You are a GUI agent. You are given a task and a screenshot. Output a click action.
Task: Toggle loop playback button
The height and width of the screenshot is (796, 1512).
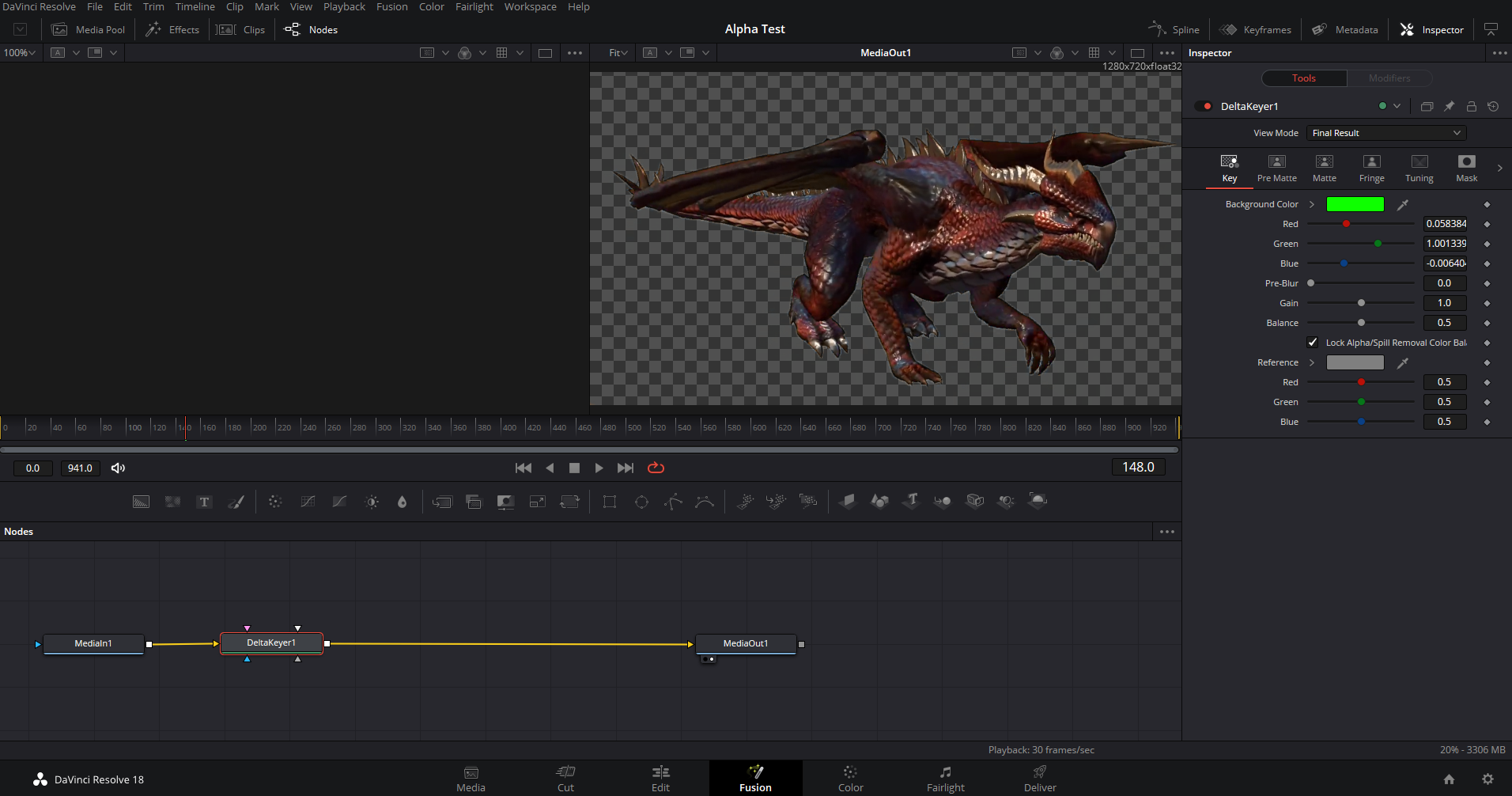[656, 468]
